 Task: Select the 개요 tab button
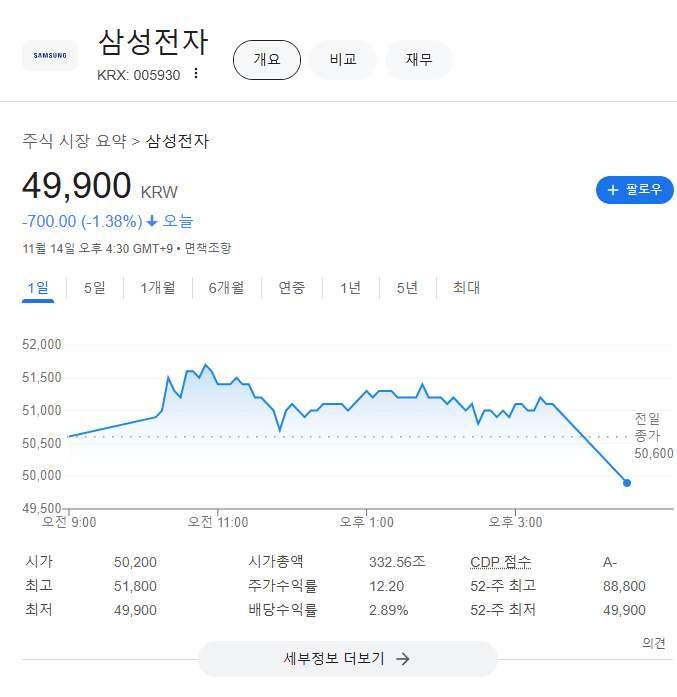(x=267, y=60)
